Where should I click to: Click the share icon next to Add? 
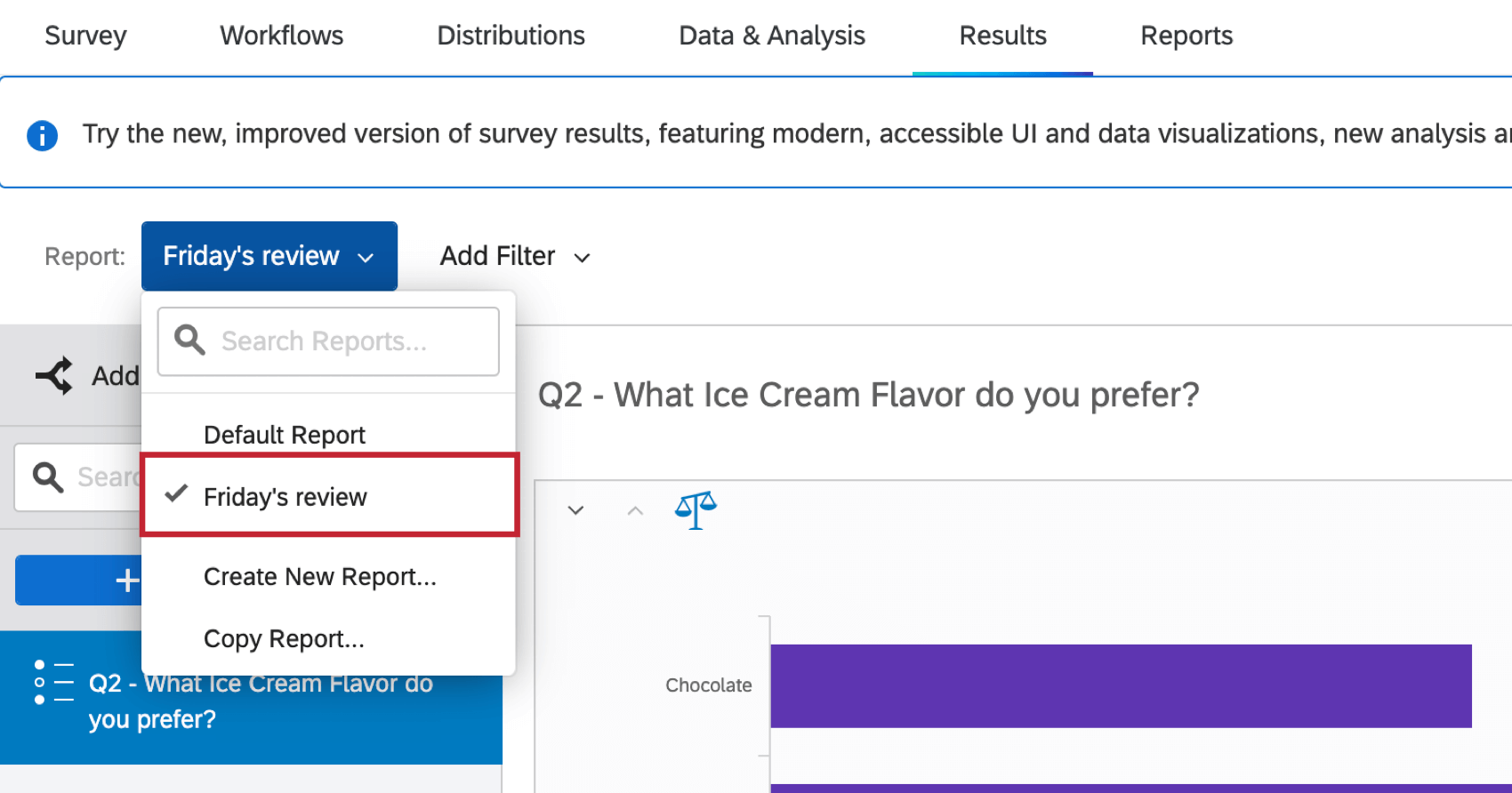pos(54,375)
